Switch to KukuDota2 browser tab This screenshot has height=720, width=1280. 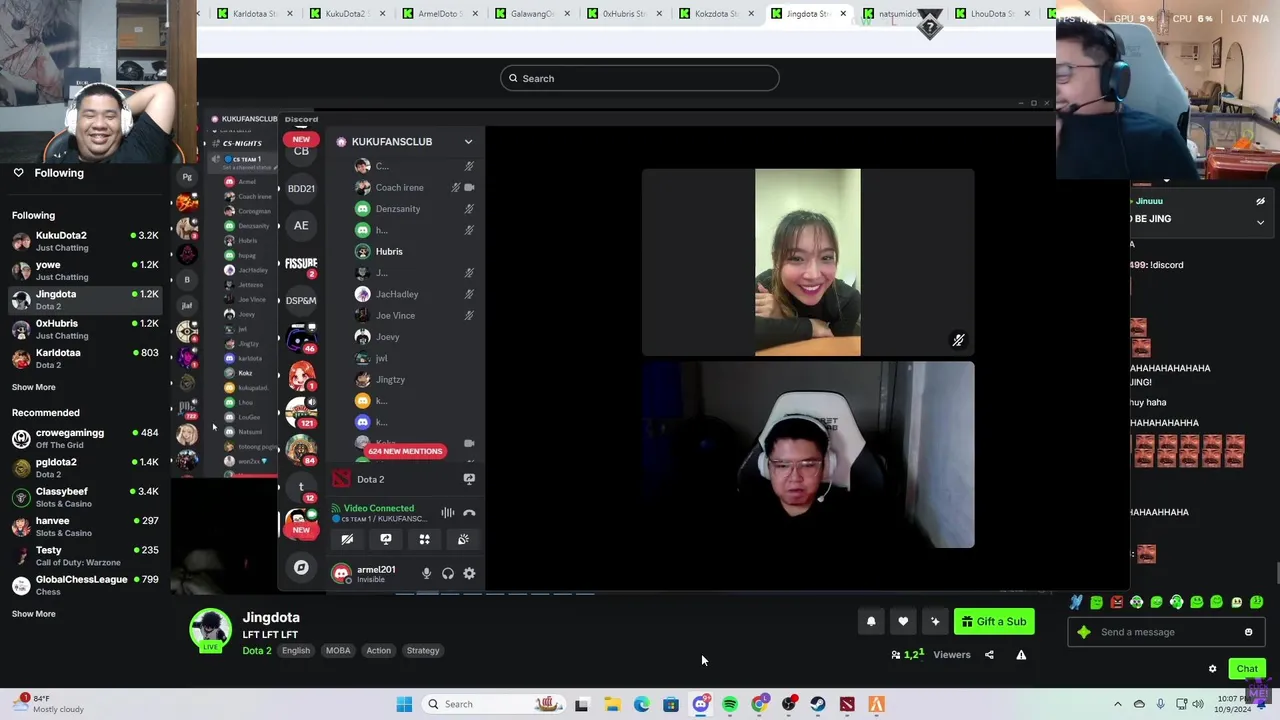coord(346,14)
